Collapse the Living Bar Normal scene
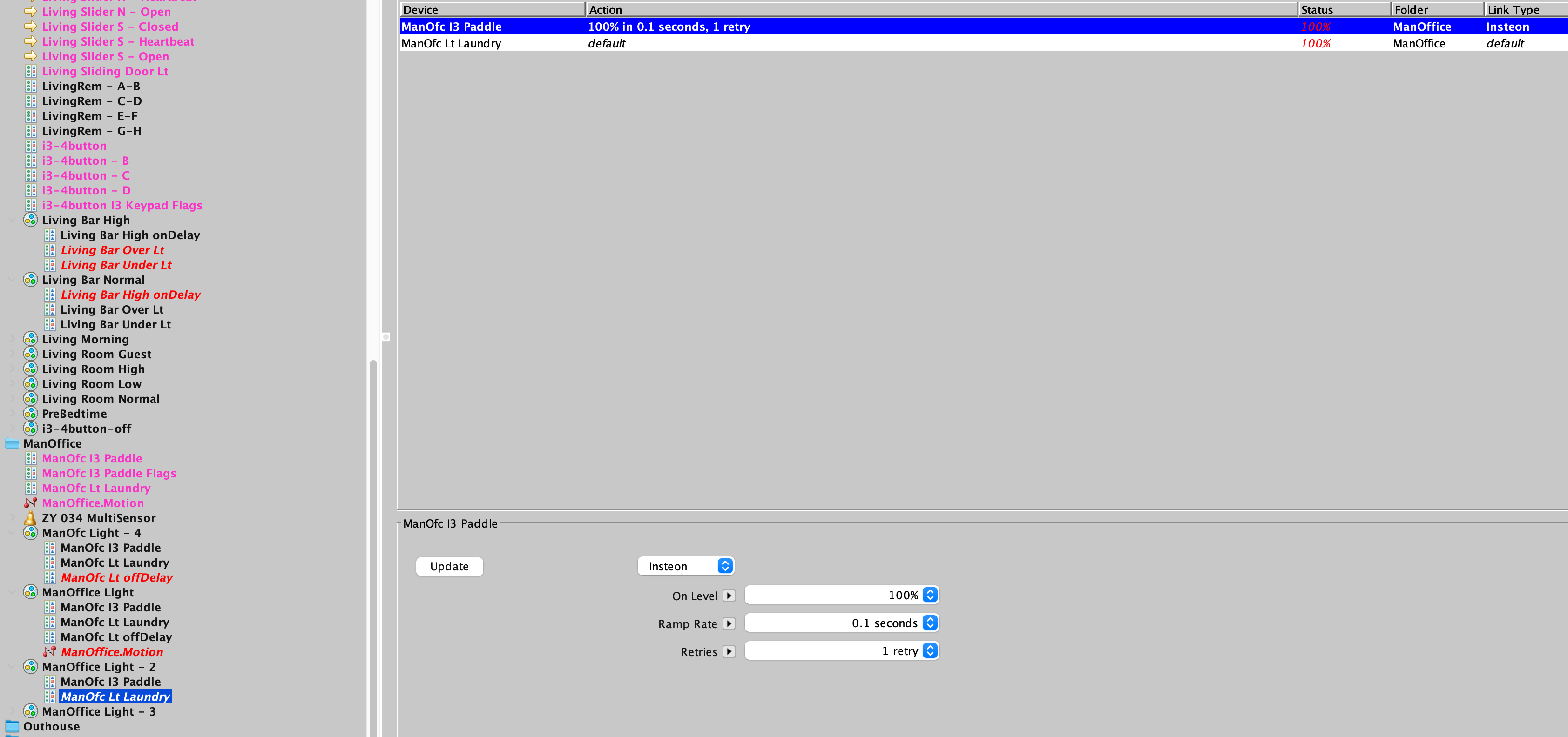This screenshot has height=737, width=1568. 12,280
